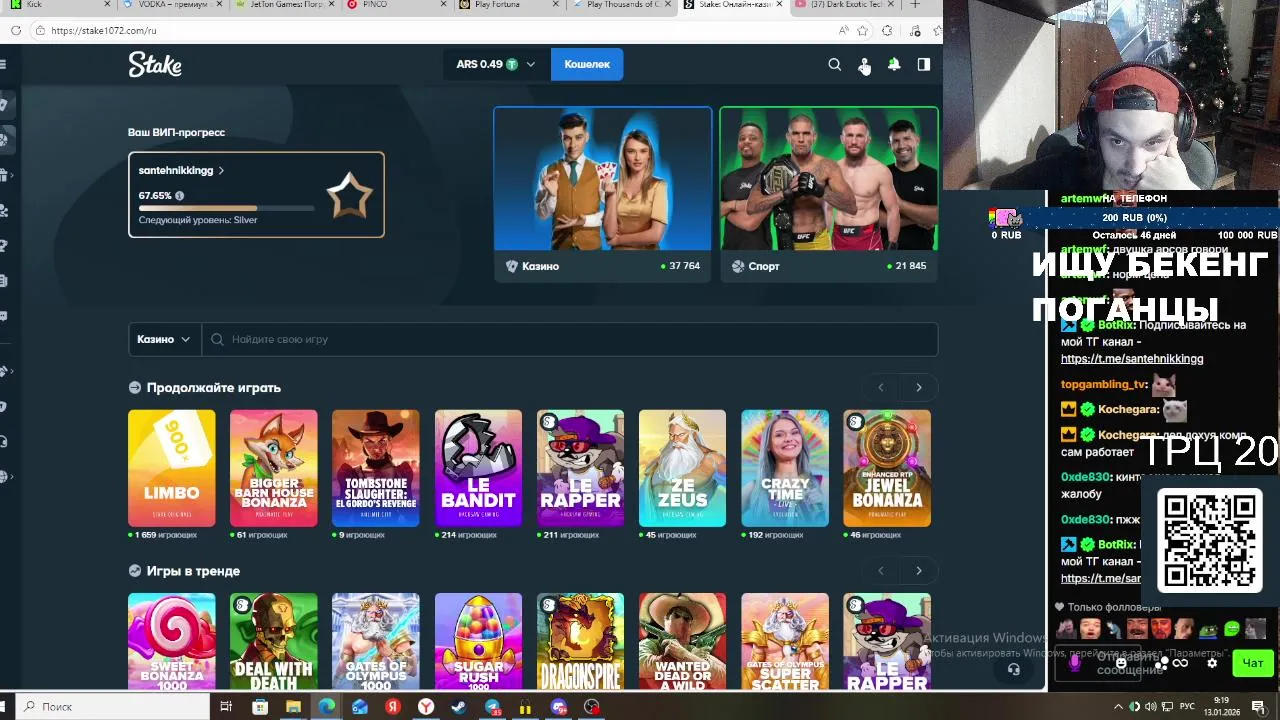Open the Казино category dropdown

click(x=164, y=339)
